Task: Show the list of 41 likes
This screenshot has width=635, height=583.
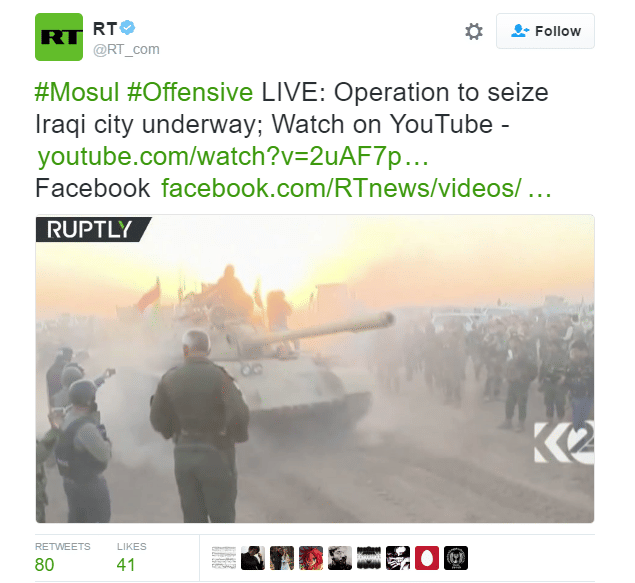Action: pos(131,558)
